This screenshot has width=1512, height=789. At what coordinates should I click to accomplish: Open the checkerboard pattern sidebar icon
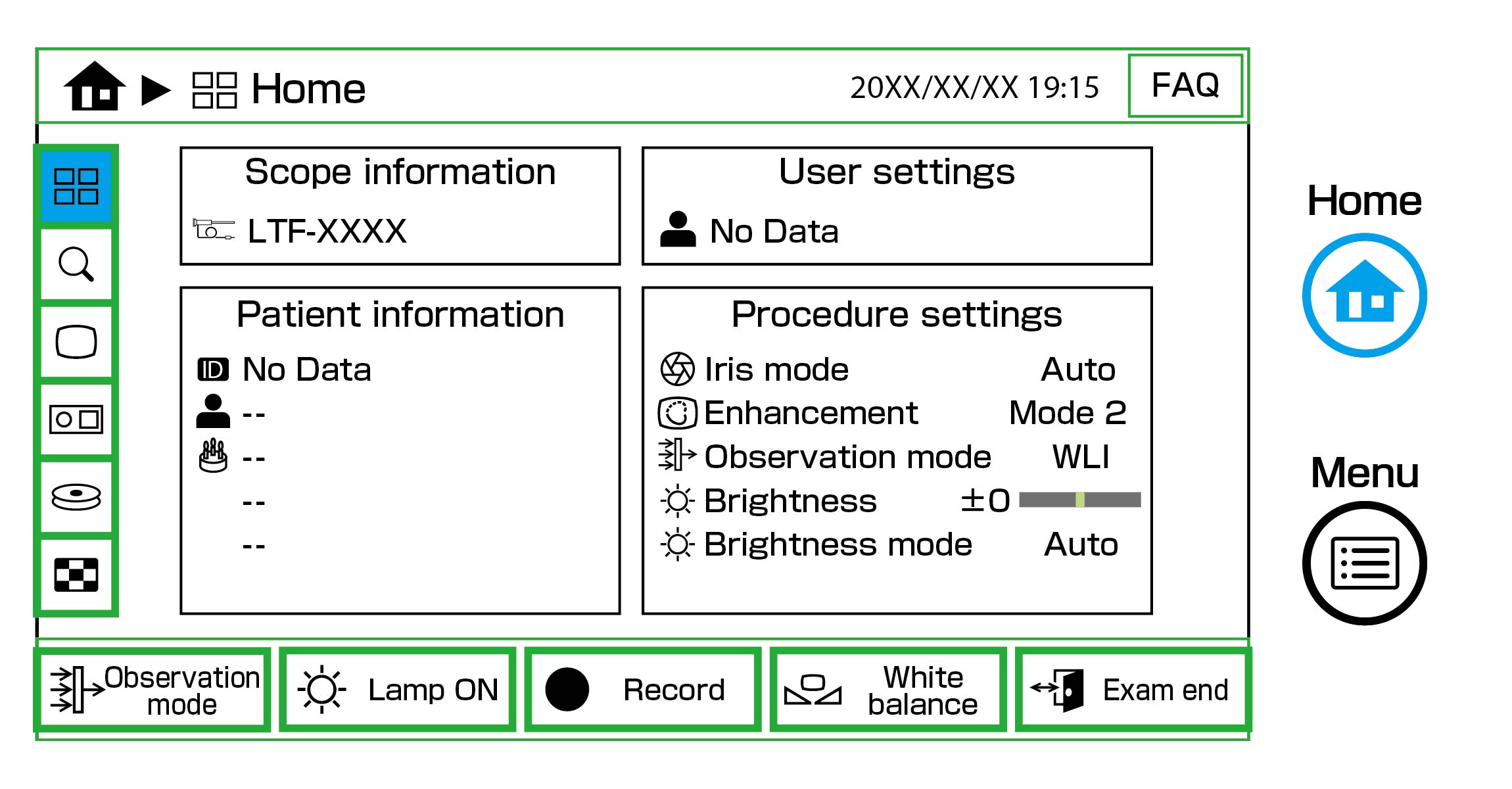tap(76, 575)
